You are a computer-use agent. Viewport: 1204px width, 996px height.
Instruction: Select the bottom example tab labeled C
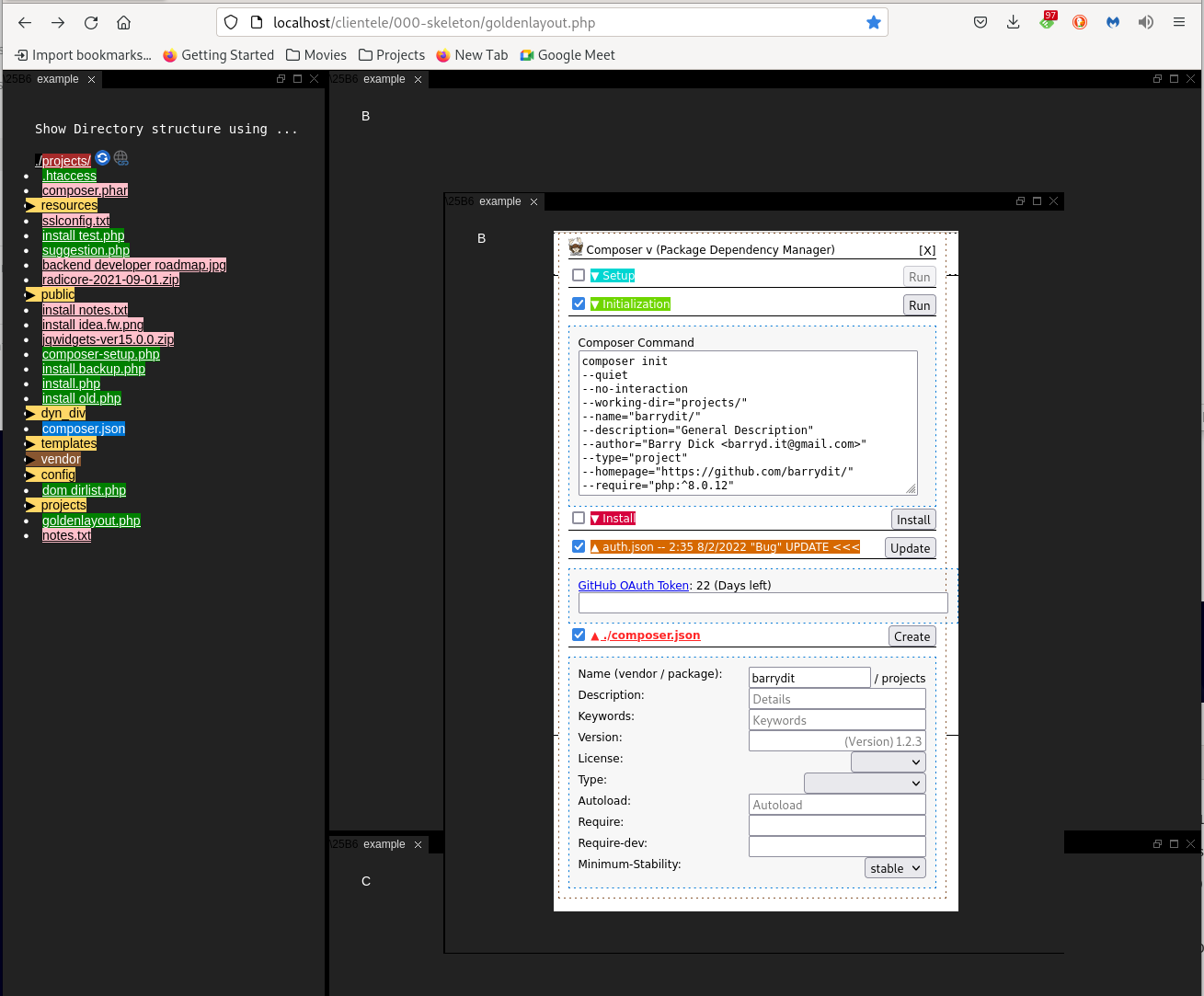[x=384, y=843]
